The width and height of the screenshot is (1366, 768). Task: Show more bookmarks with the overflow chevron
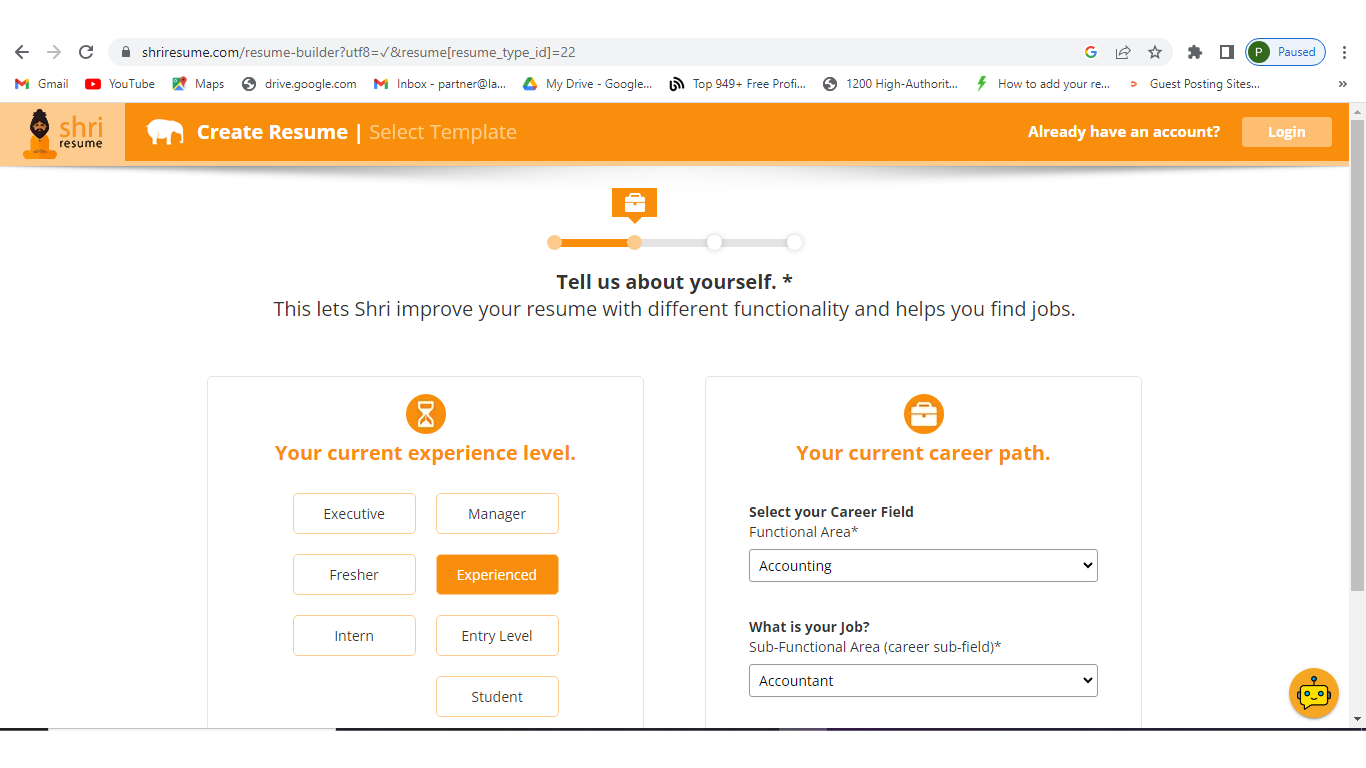1342,84
